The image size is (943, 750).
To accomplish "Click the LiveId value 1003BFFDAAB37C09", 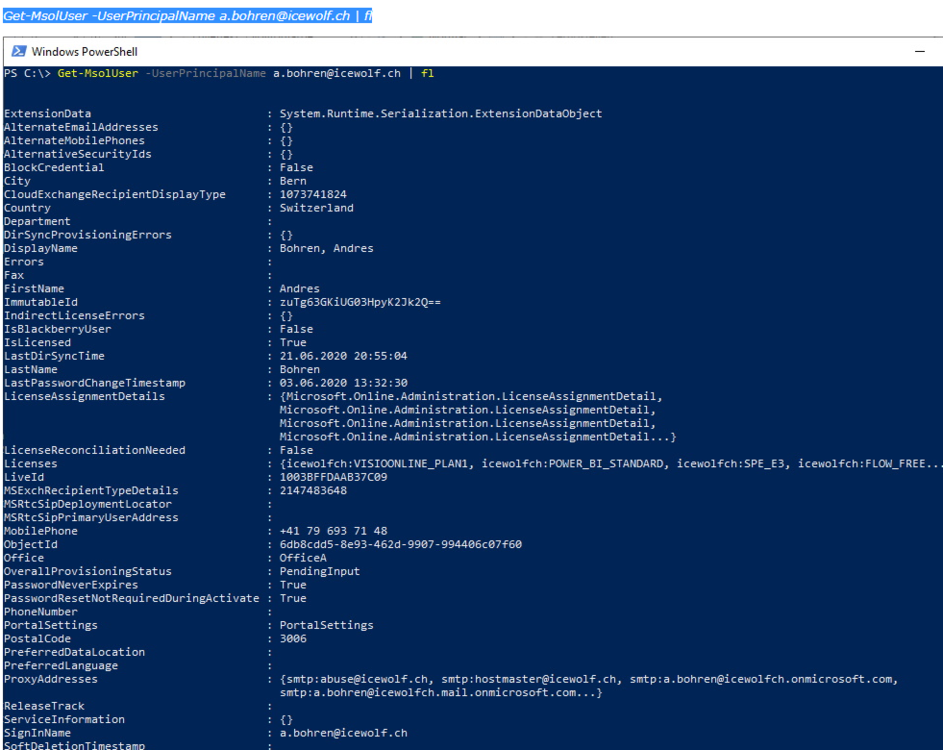I will pos(333,477).
